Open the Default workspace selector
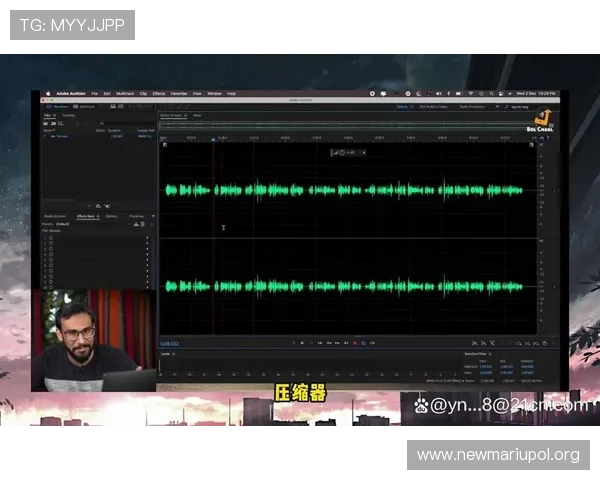This screenshot has height=480, width=600. 404,106
